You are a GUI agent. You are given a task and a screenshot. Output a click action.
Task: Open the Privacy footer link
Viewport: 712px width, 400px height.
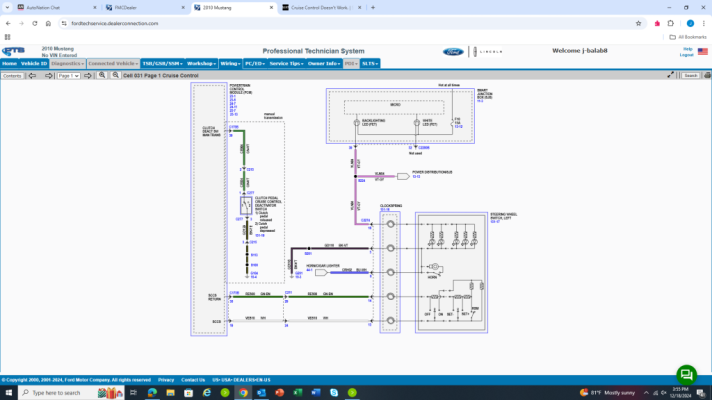166,380
